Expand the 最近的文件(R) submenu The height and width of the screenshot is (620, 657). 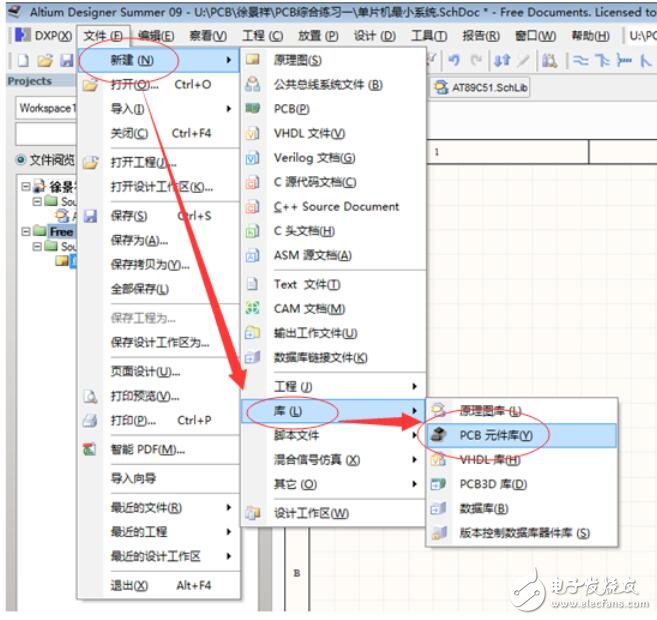159,508
